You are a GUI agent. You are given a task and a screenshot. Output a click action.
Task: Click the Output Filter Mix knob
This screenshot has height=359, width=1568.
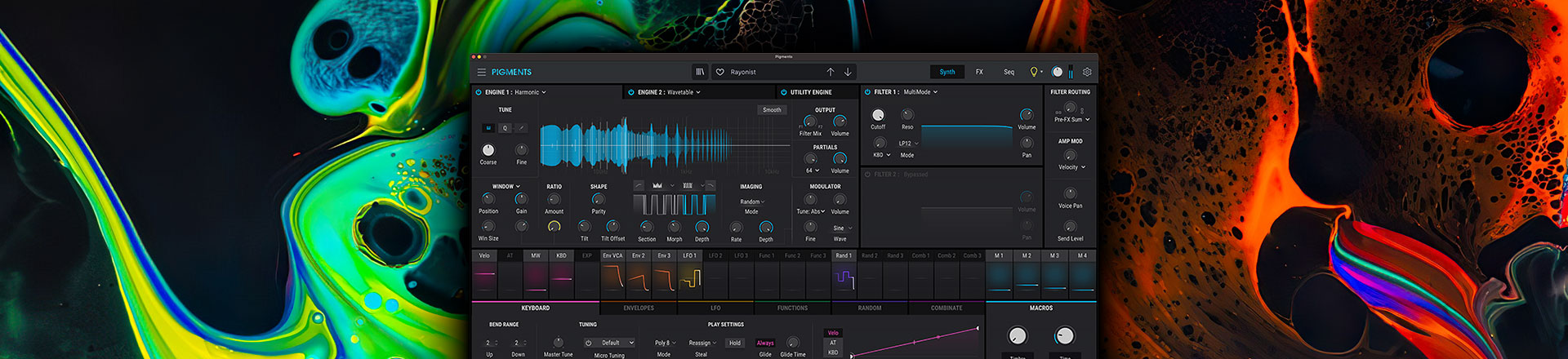pyautogui.click(x=810, y=122)
